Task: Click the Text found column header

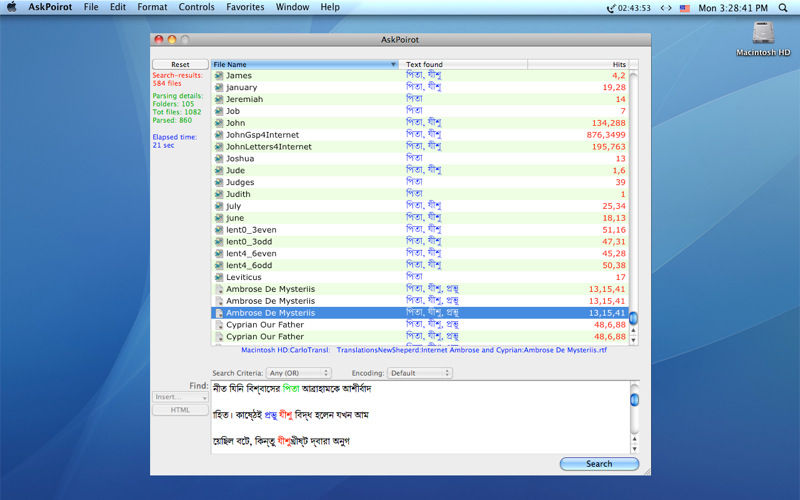Action: click(x=463, y=64)
